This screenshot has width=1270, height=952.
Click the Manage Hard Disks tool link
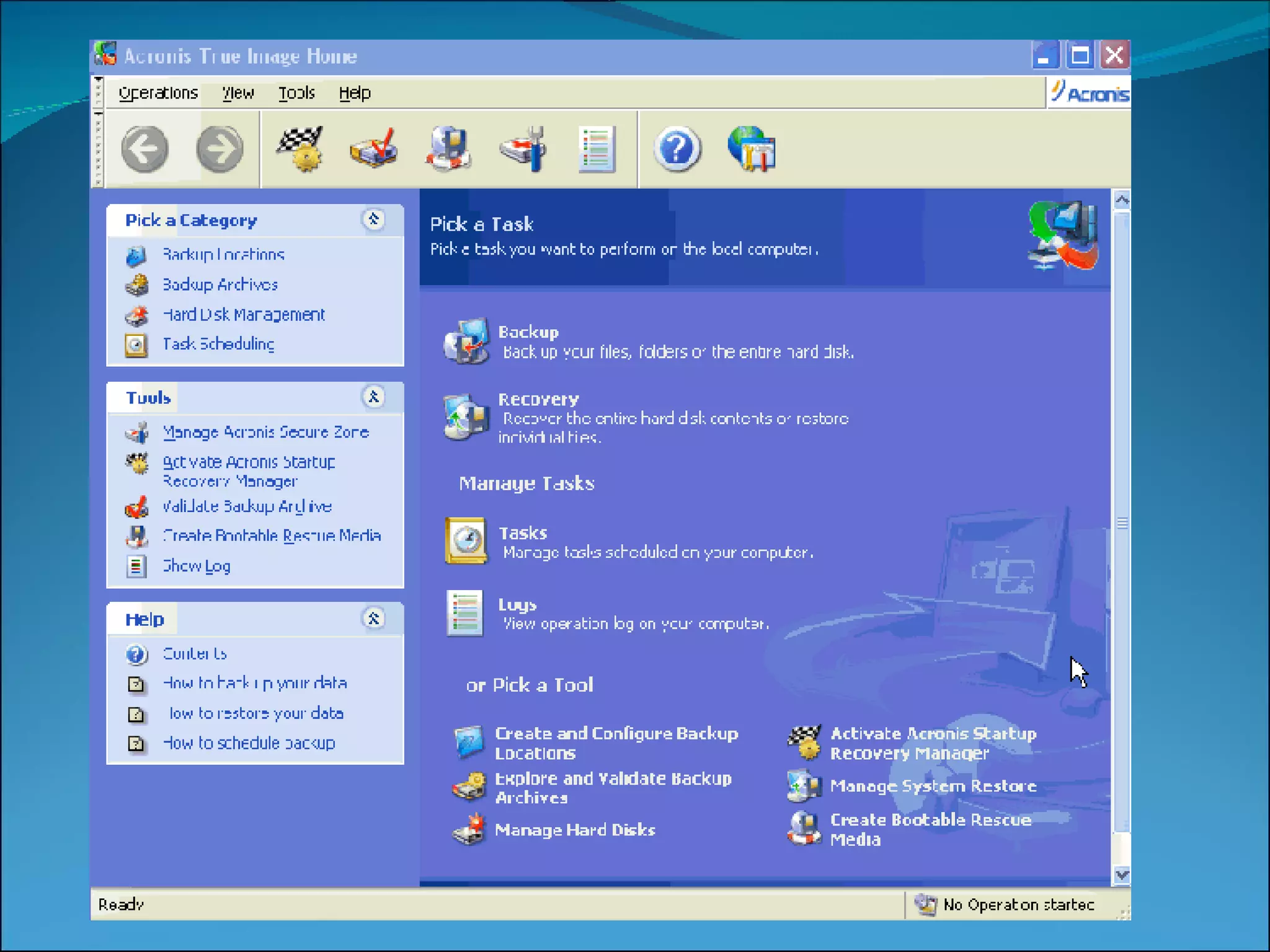click(x=575, y=830)
